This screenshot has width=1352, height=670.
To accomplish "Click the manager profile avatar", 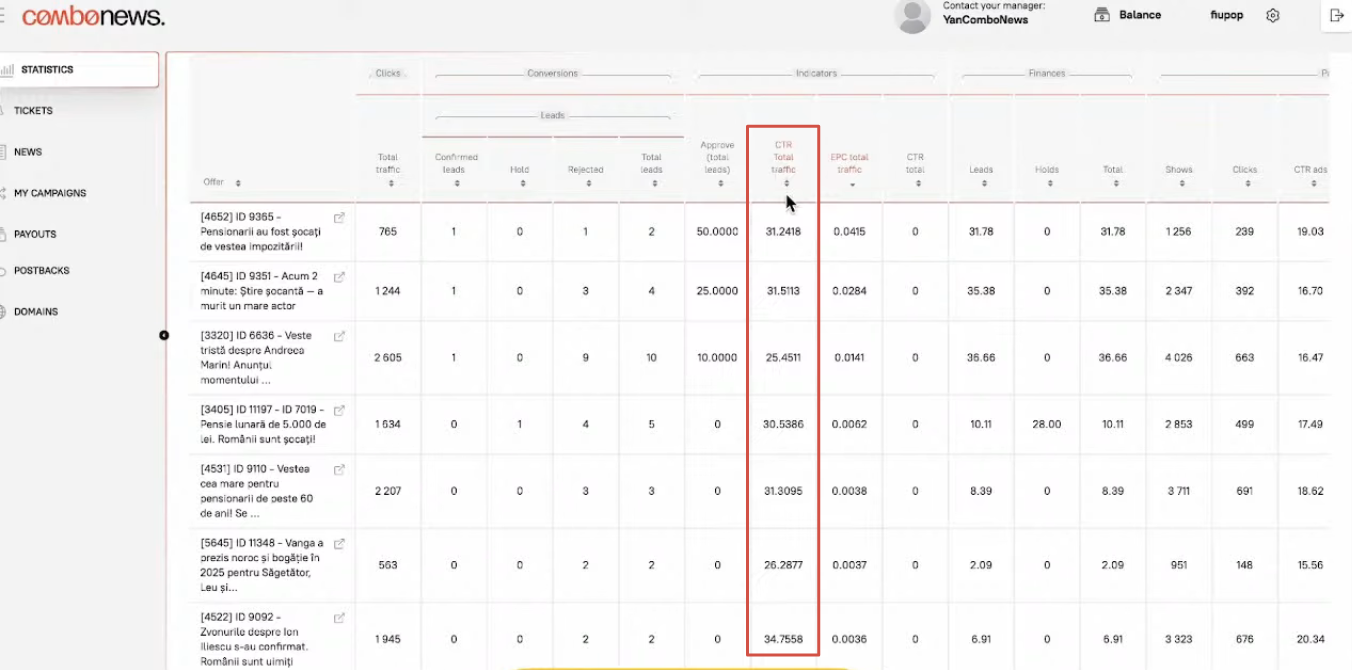I will pos(911,16).
